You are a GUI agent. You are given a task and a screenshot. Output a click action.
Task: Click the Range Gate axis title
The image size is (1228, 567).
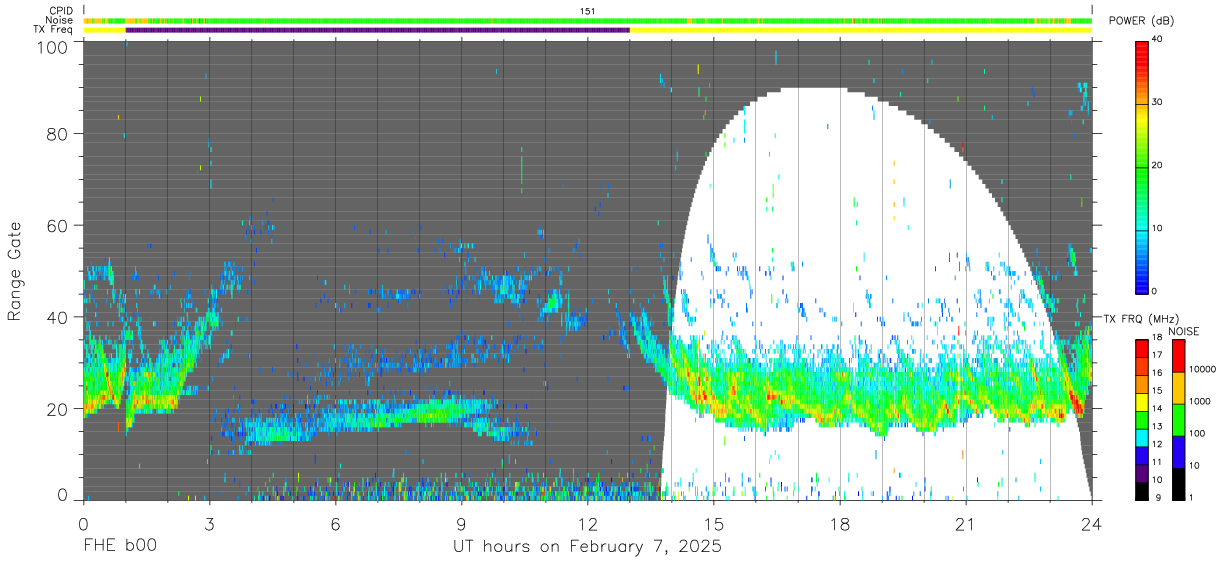pyautogui.click(x=15, y=271)
